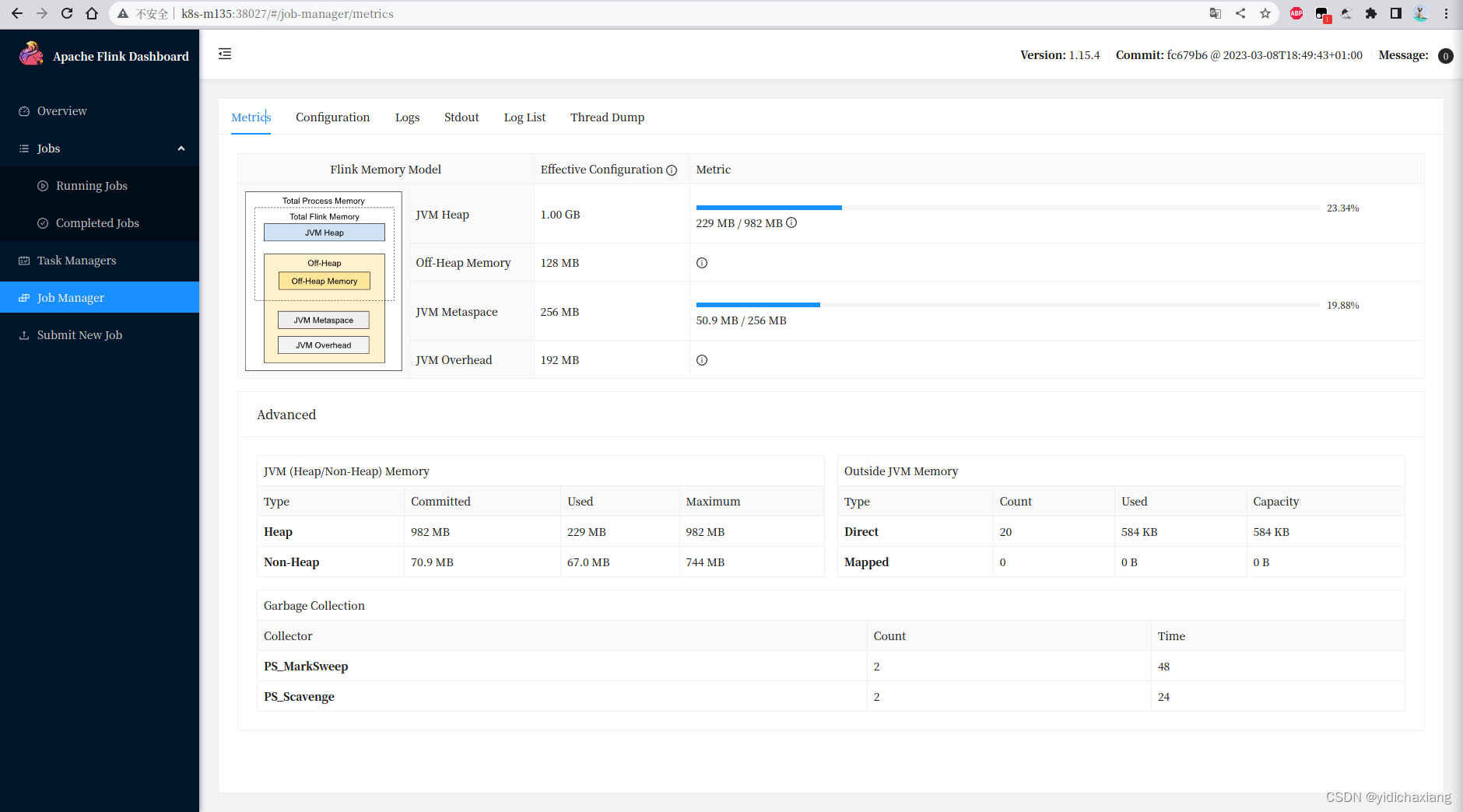Click the Mapped memory type row label
The height and width of the screenshot is (812, 1463).
point(866,562)
